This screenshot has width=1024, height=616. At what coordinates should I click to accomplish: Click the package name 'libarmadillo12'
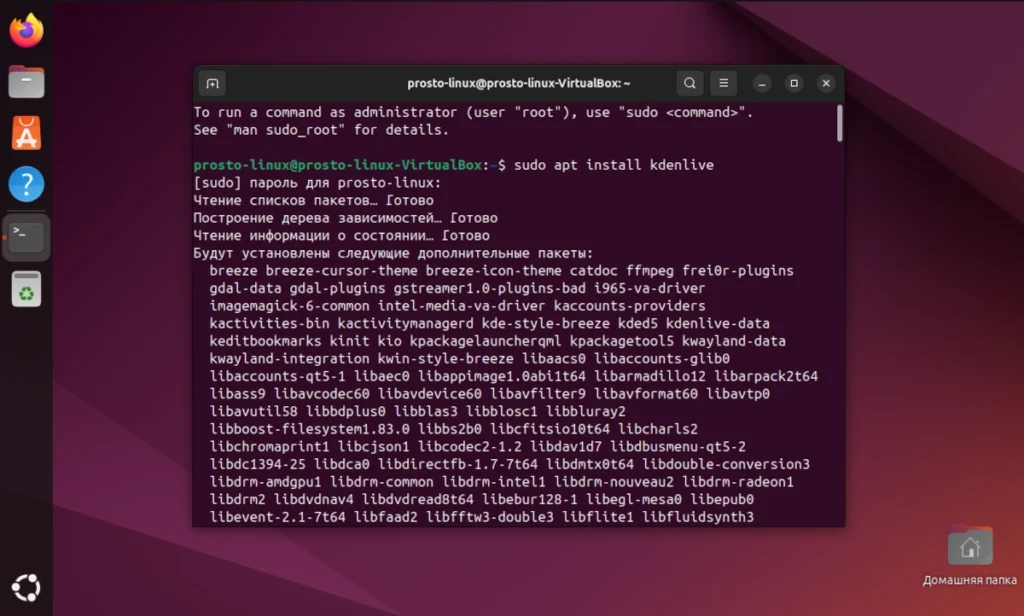coord(650,377)
